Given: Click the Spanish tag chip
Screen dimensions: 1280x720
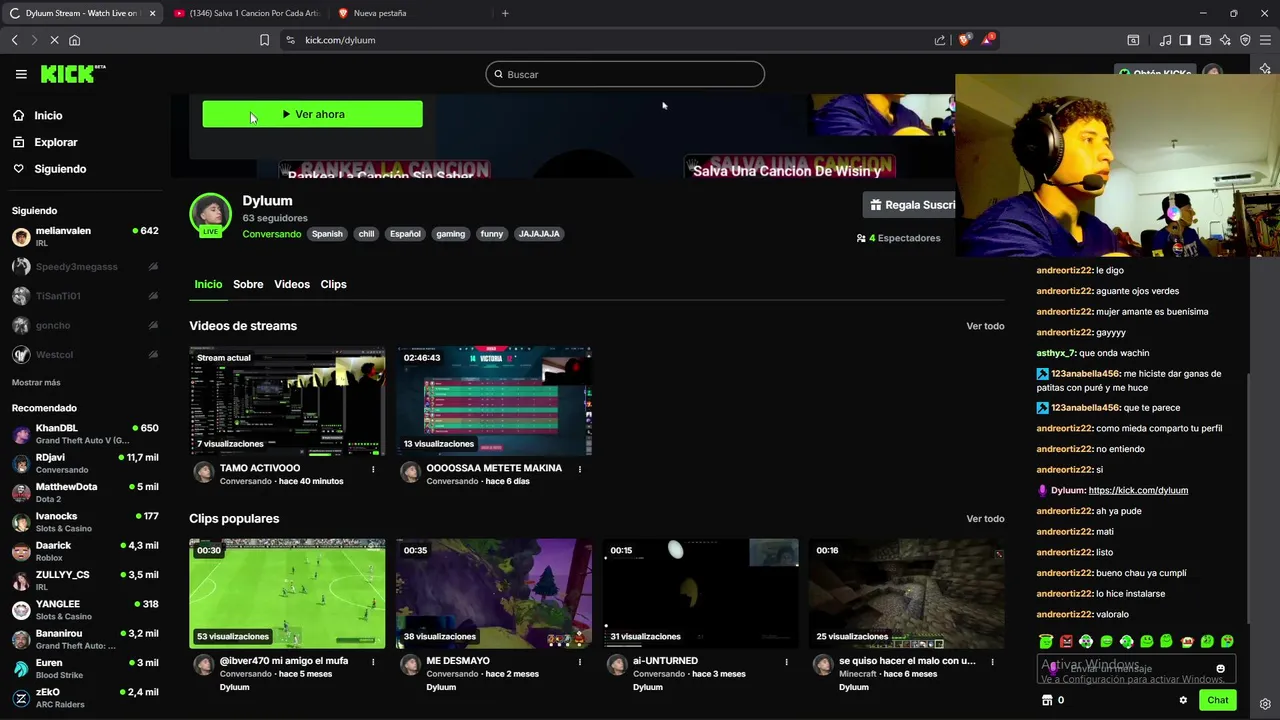Looking at the screenshot, I should coord(327,234).
